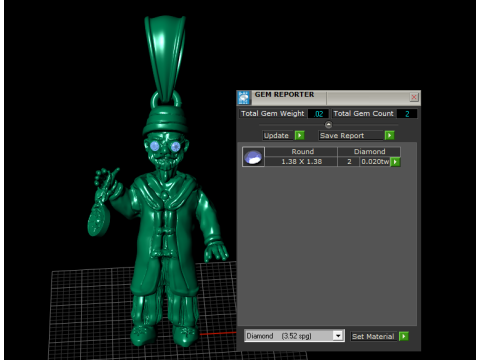Click the Total Gem Count value field
The width and height of the screenshot is (480, 360).
point(407,114)
